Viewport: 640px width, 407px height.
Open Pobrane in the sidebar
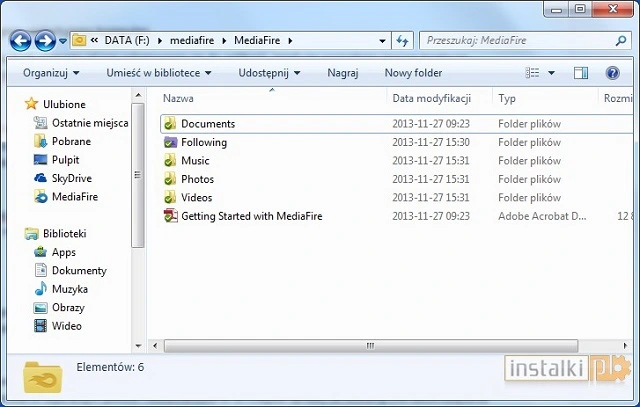pos(71,141)
